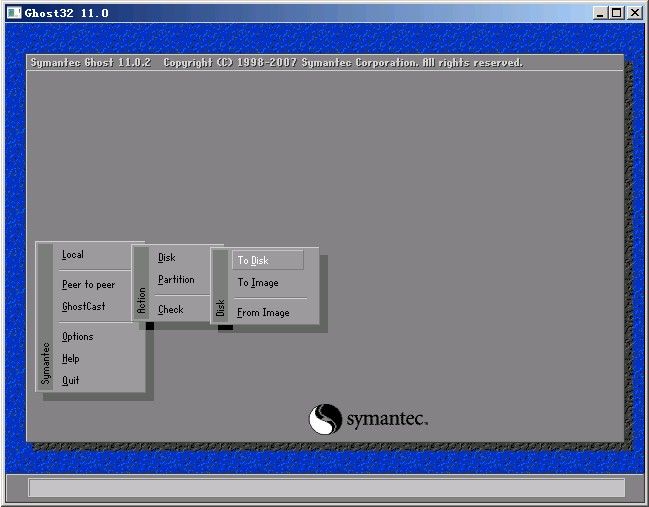Pick Disk in the Action submenu
The image size is (649, 507).
pyautogui.click(x=167, y=258)
